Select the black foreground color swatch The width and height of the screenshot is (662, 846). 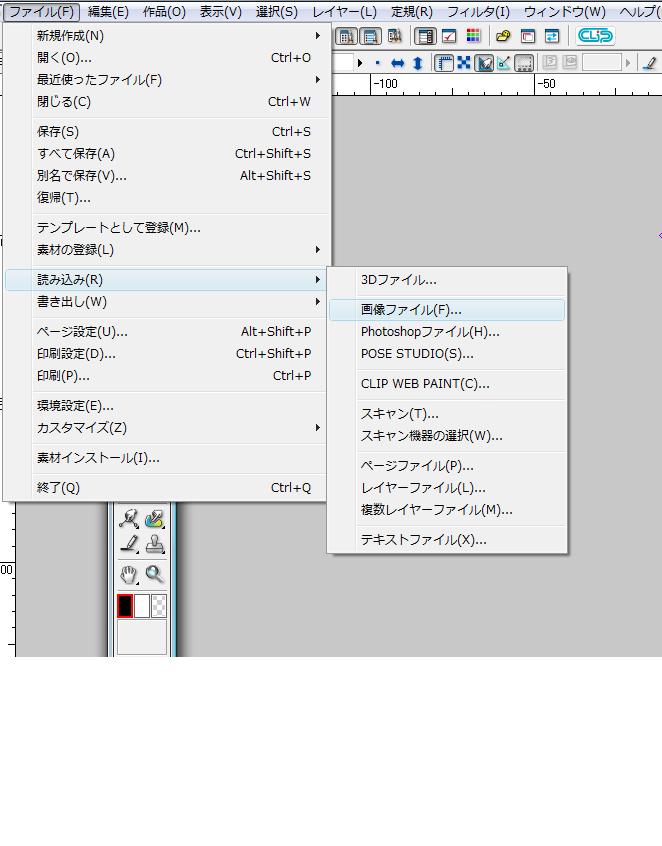pyautogui.click(x=125, y=606)
